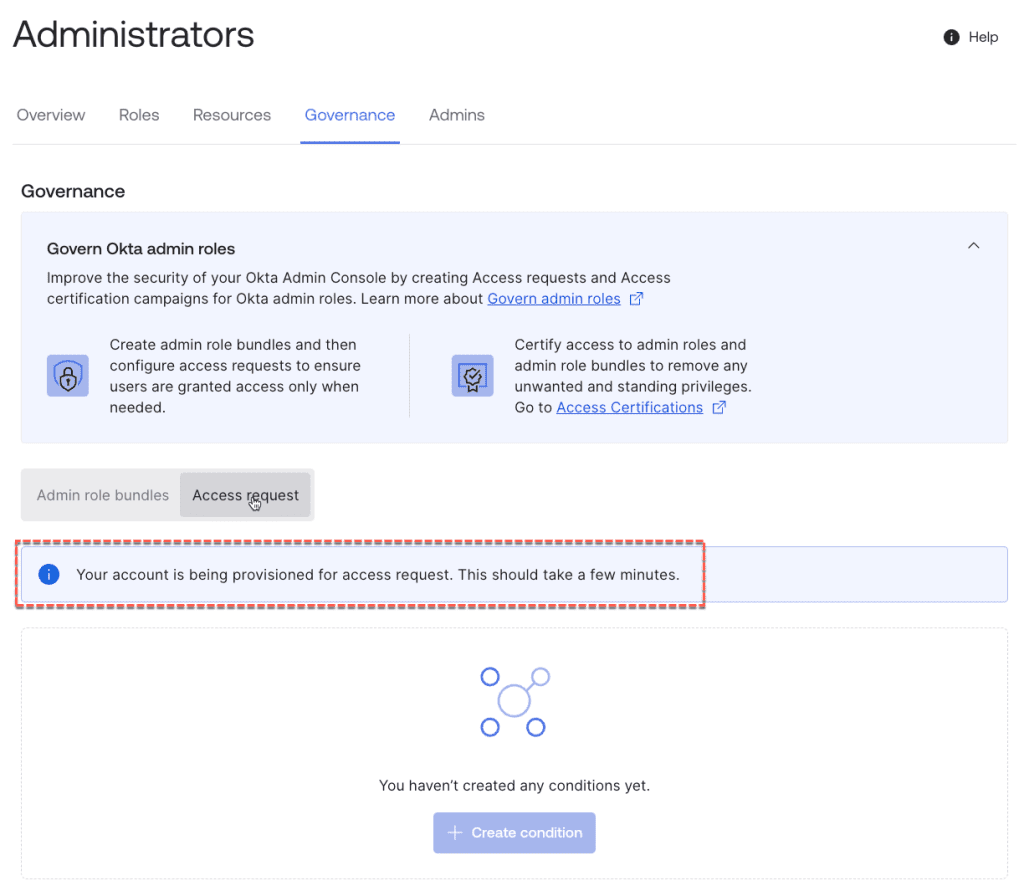The height and width of the screenshot is (886, 1024).
Task: Open the Roles tab
Action: pyautogui.click(x=139, y=115)
